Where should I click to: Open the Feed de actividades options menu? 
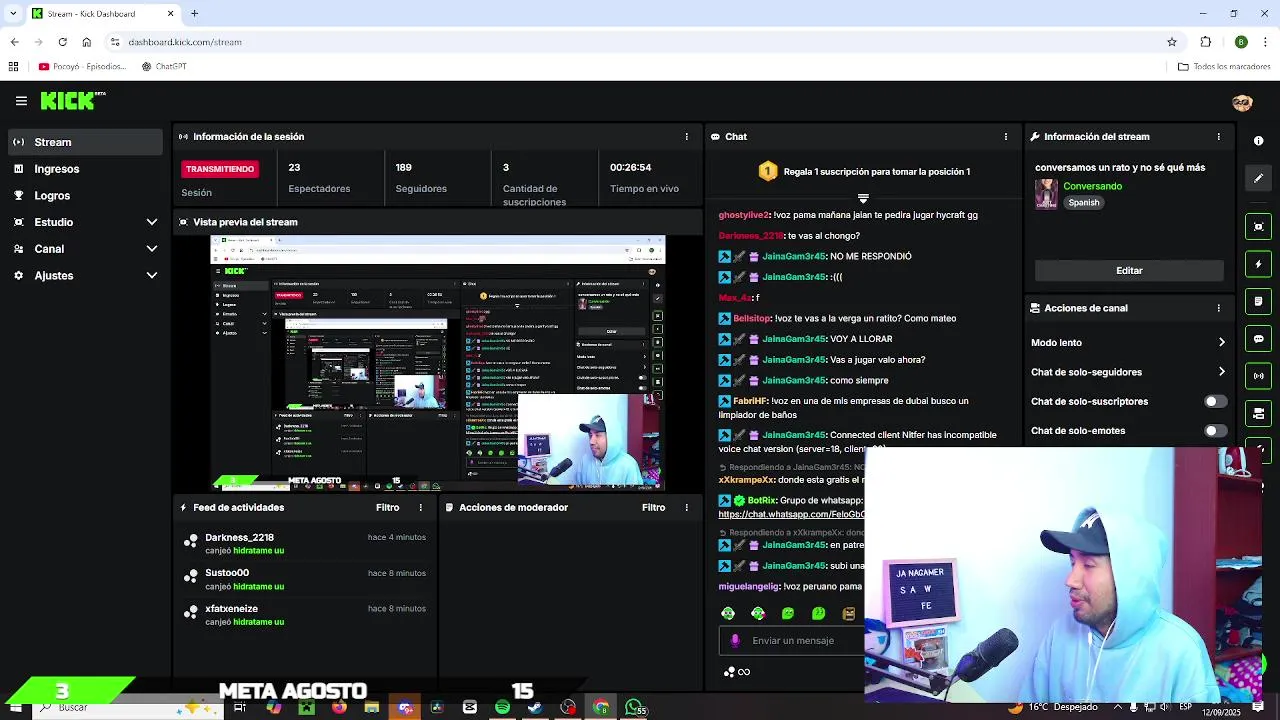click(x=420, y=507)
